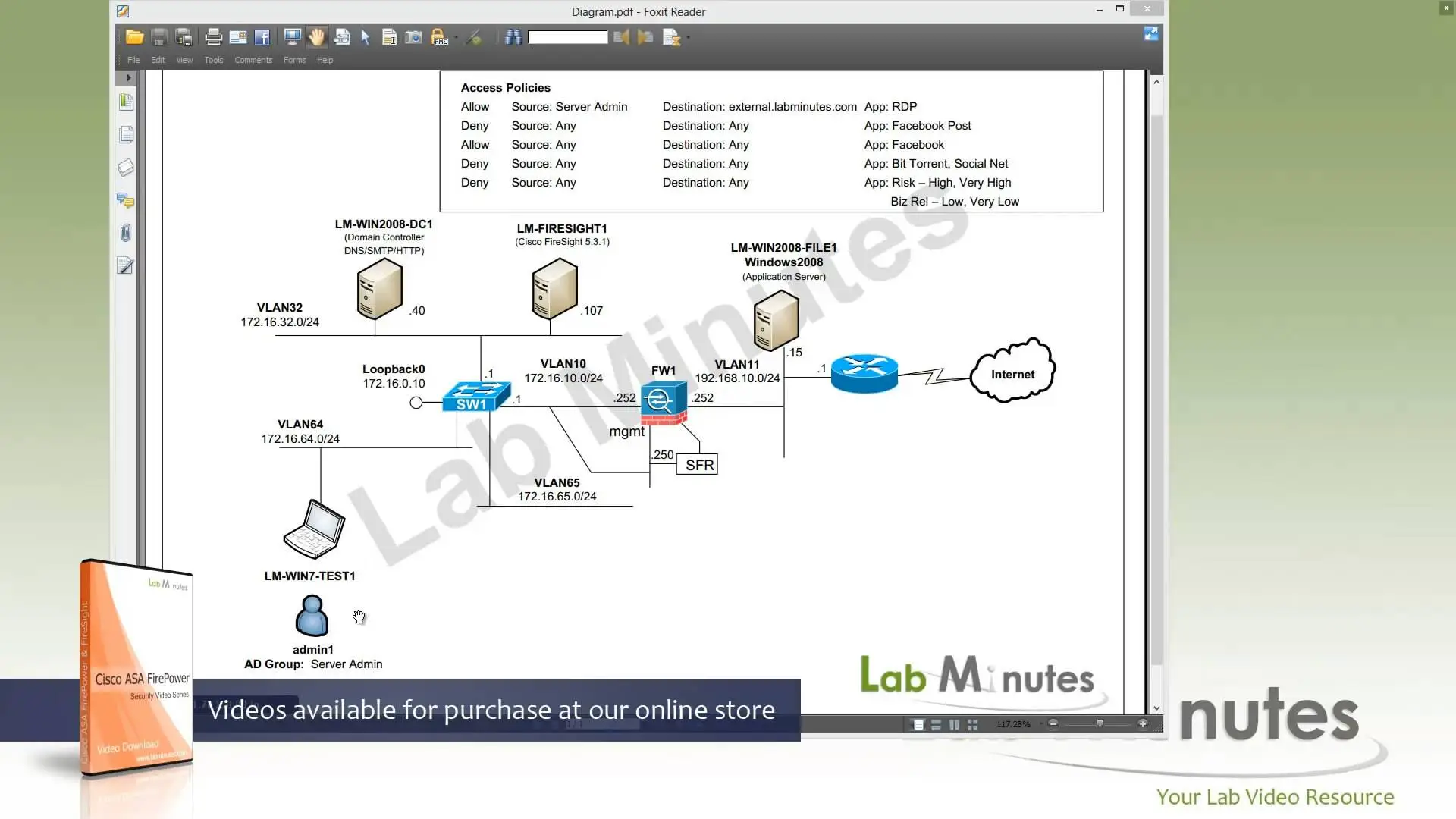Select the Select Text tool

pyautogui.click(x=389, y=37)
